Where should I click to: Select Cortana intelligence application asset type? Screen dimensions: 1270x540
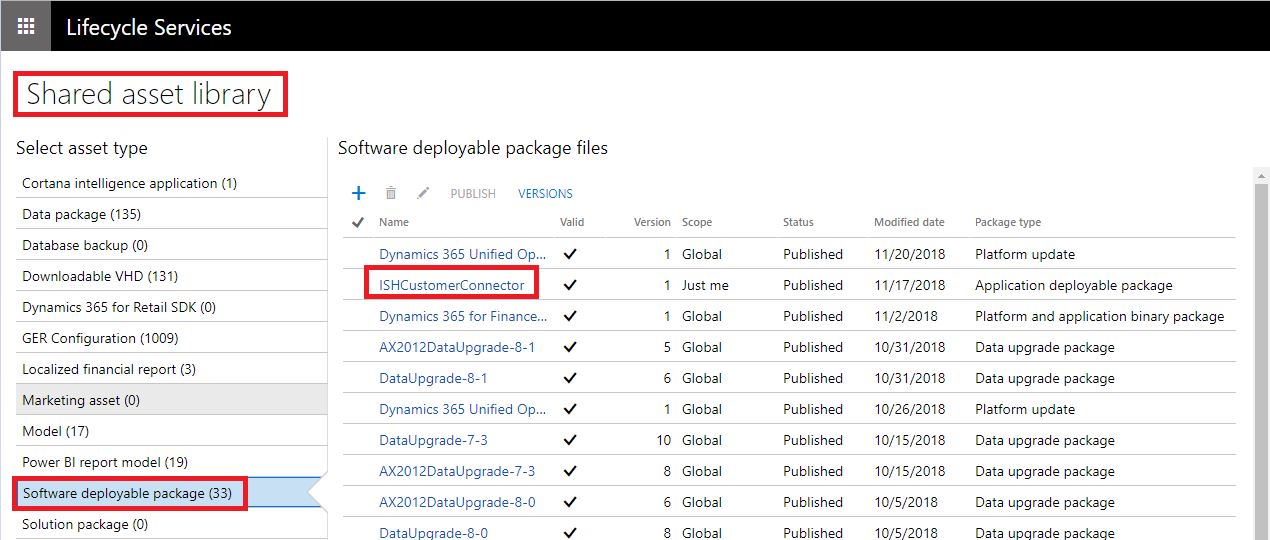[171, 183]
